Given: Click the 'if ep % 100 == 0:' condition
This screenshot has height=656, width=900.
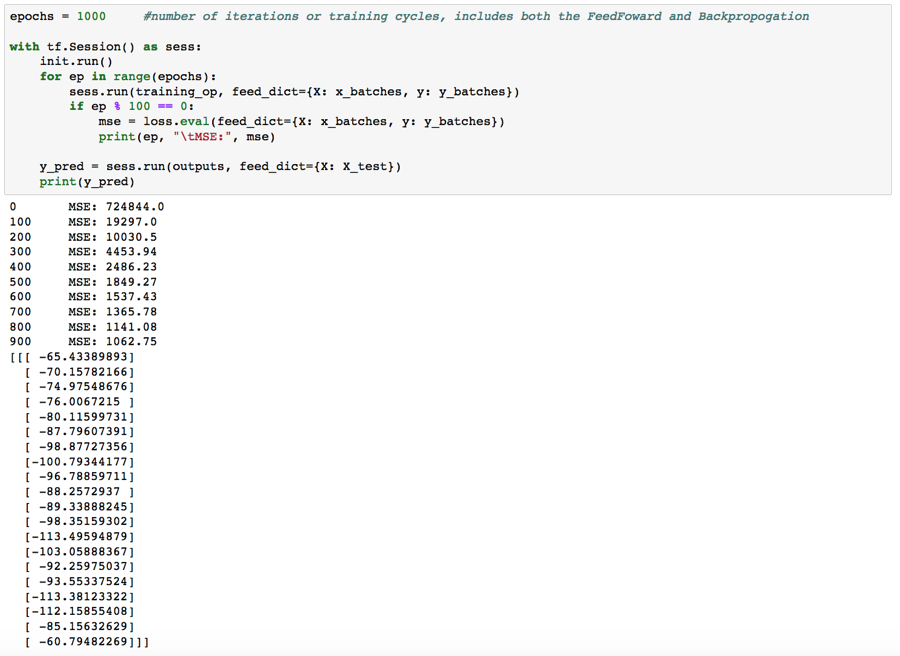Looking at the screenshot, I should (x=131, y=106).
